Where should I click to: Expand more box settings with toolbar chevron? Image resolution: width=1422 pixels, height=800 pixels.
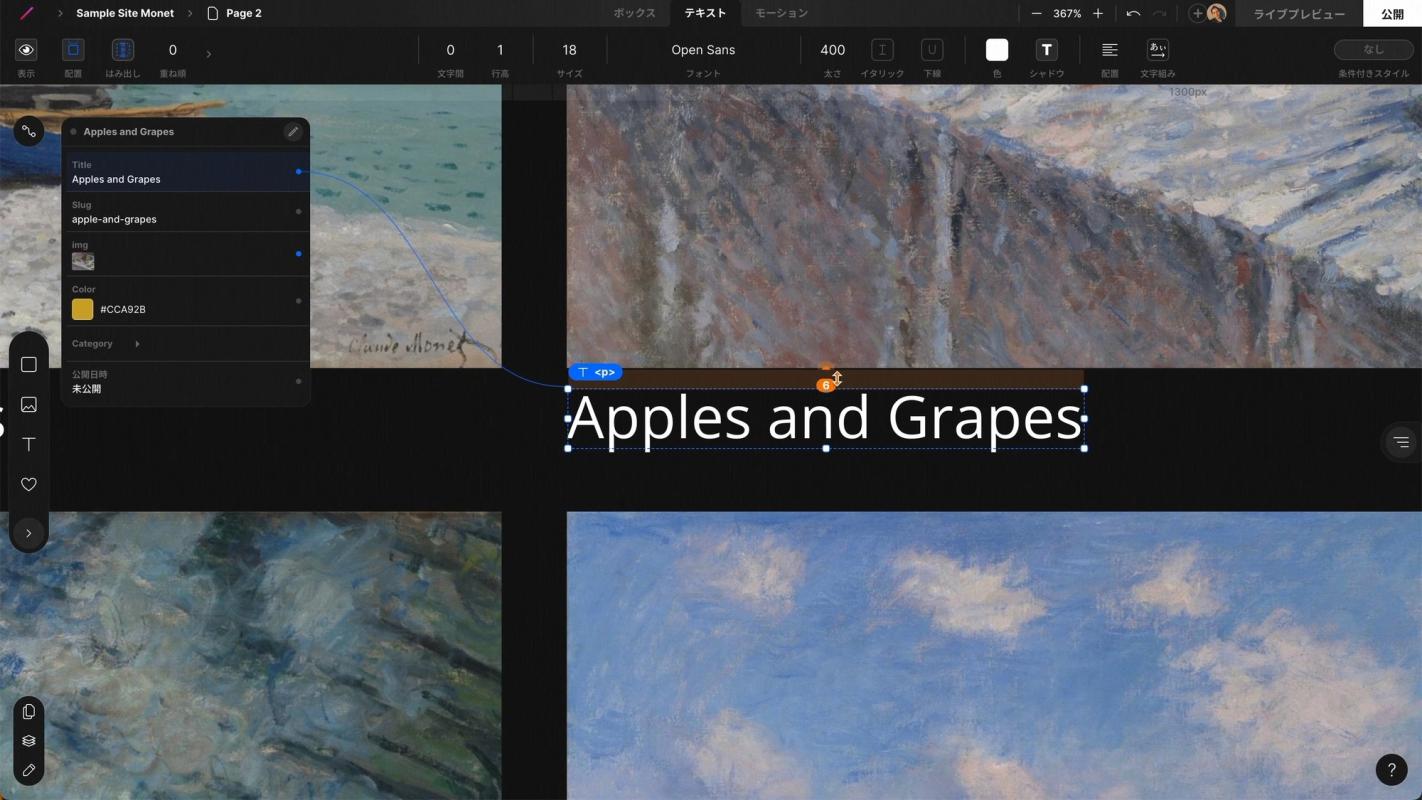(208, 54)
